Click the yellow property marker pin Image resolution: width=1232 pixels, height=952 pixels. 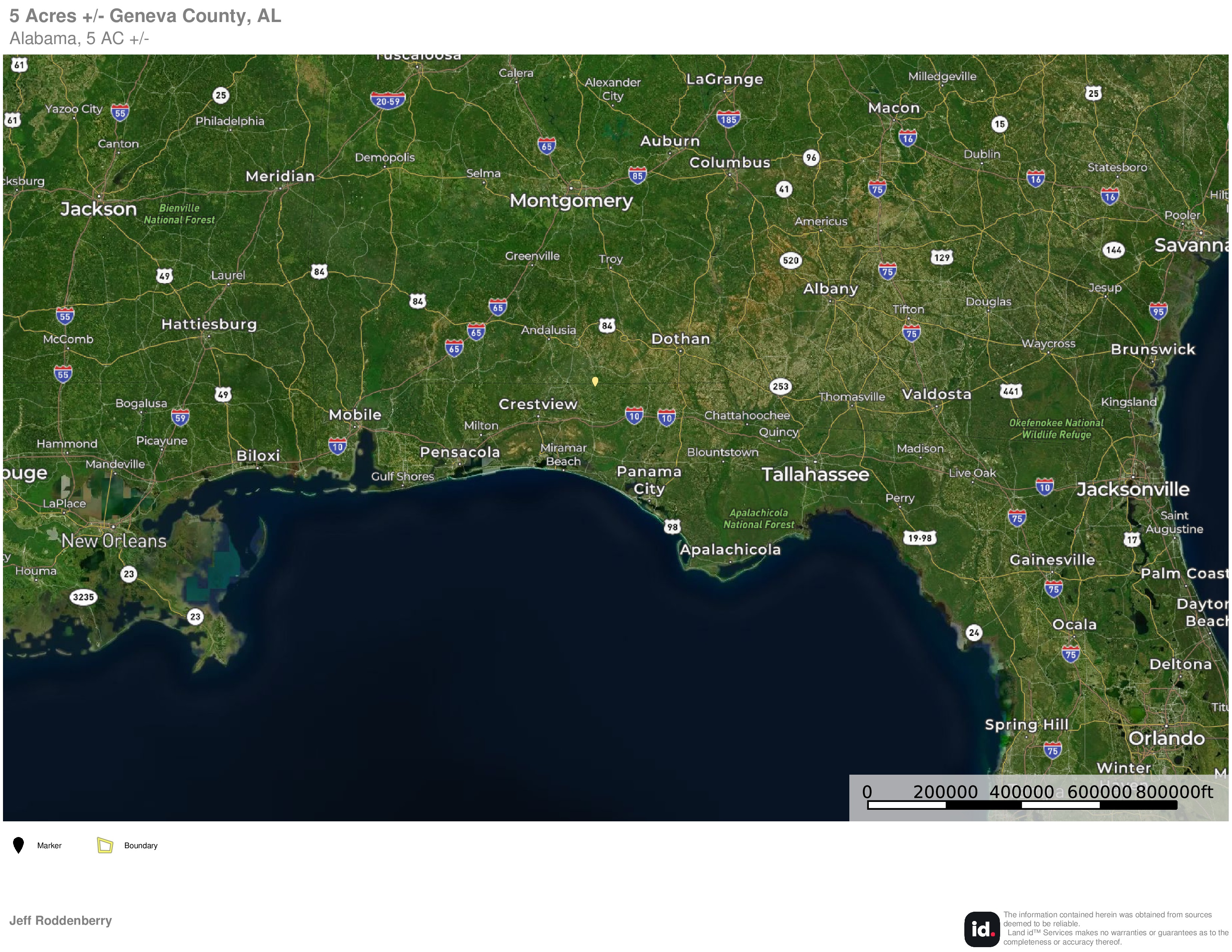(x=595, y=381)
